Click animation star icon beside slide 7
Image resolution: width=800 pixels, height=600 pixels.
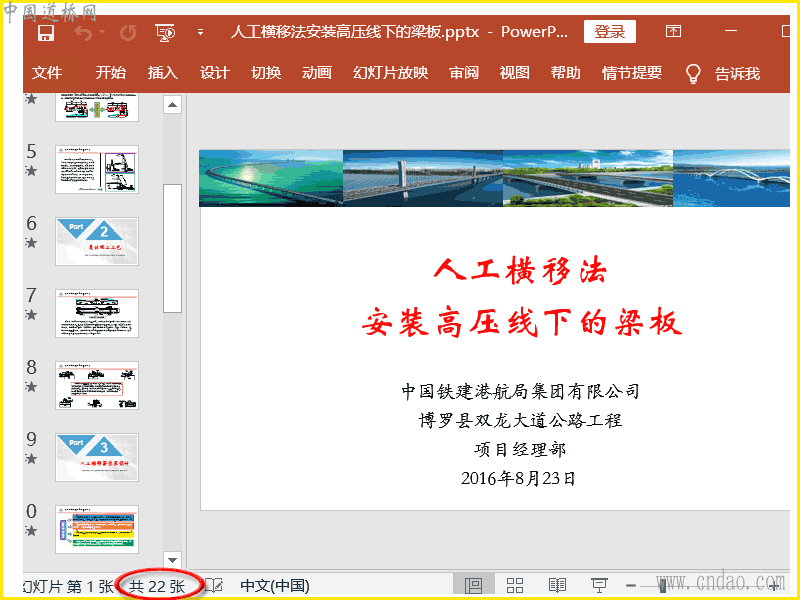pos(31,314)
